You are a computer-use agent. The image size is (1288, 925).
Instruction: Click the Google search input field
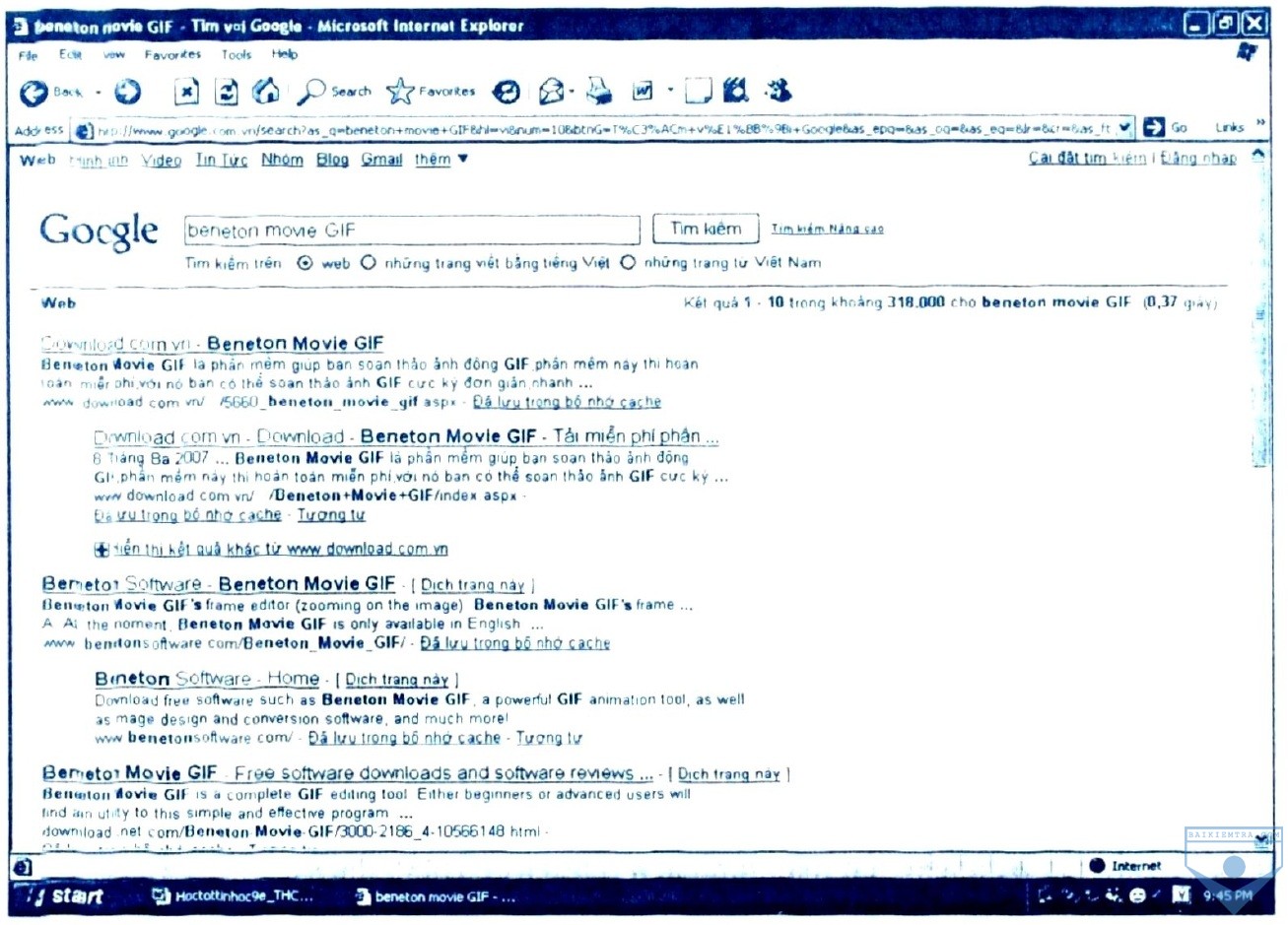[x=412, y=231]
